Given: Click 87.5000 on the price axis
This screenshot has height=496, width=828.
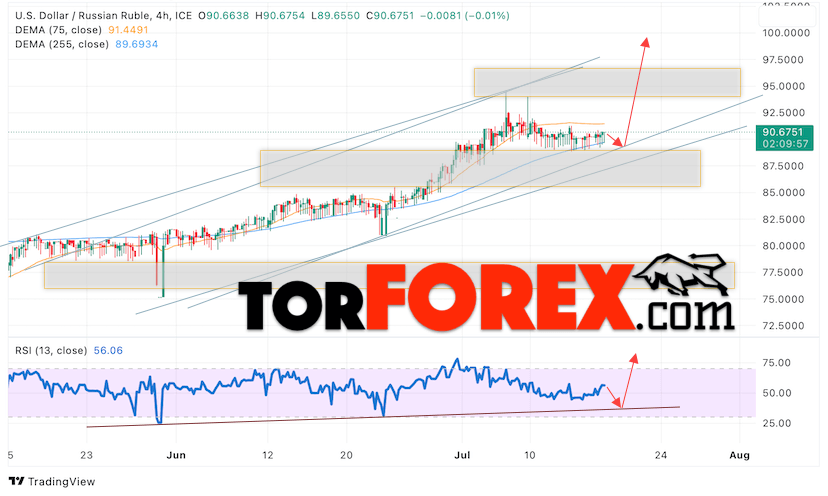Looking at the screenshot, I should click(x=783, y=166).
